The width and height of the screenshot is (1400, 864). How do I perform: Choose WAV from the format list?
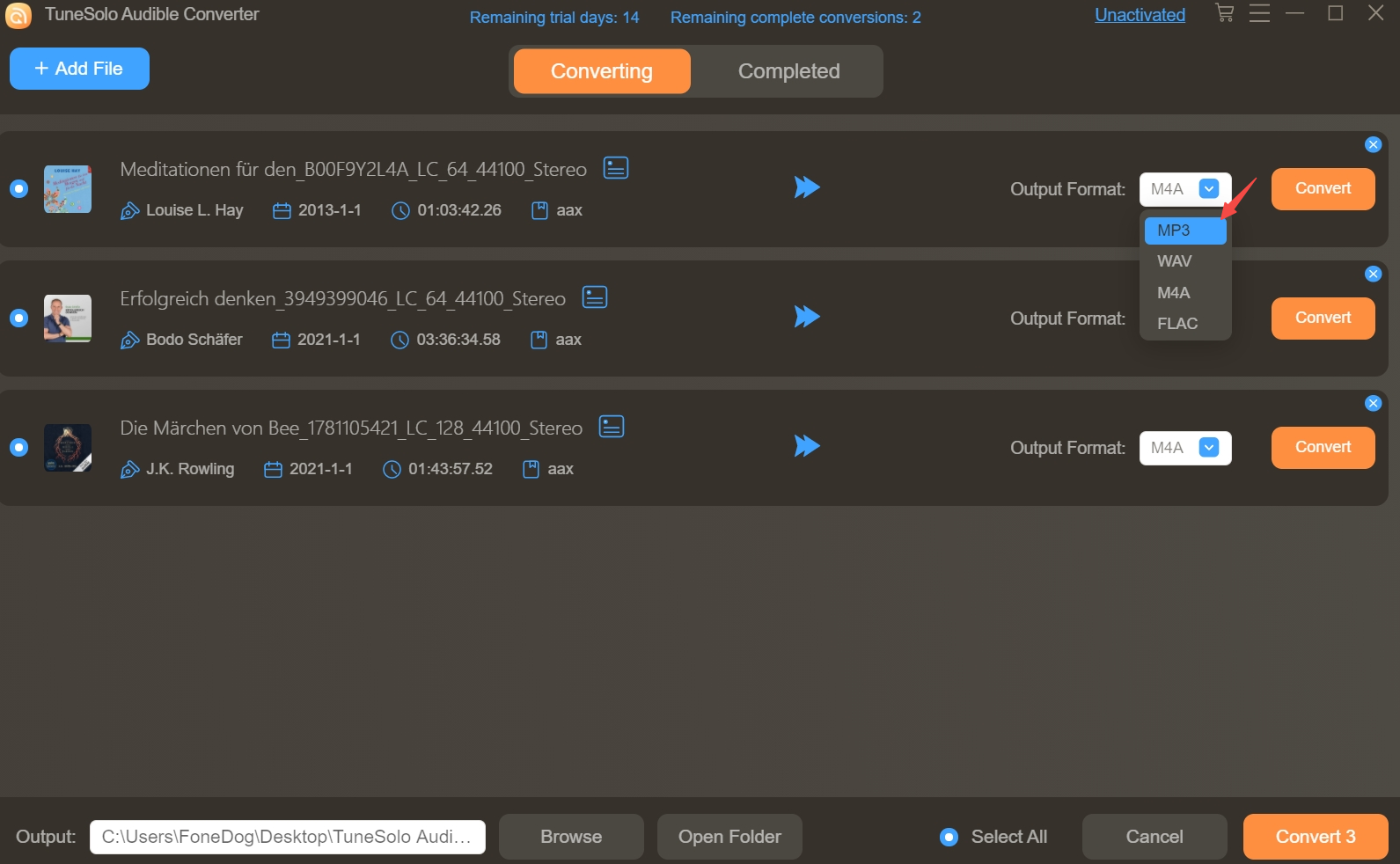[x=1184, y=261]
